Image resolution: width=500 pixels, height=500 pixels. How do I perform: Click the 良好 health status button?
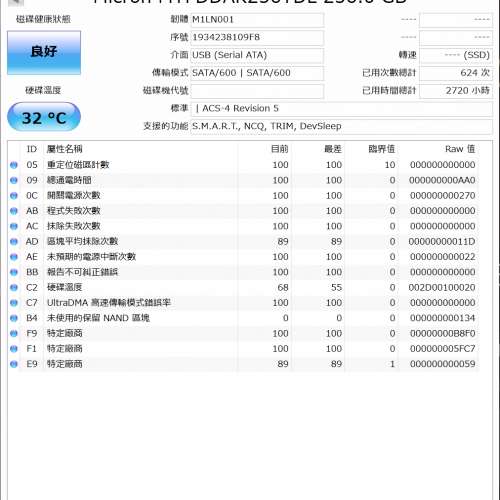44,53
